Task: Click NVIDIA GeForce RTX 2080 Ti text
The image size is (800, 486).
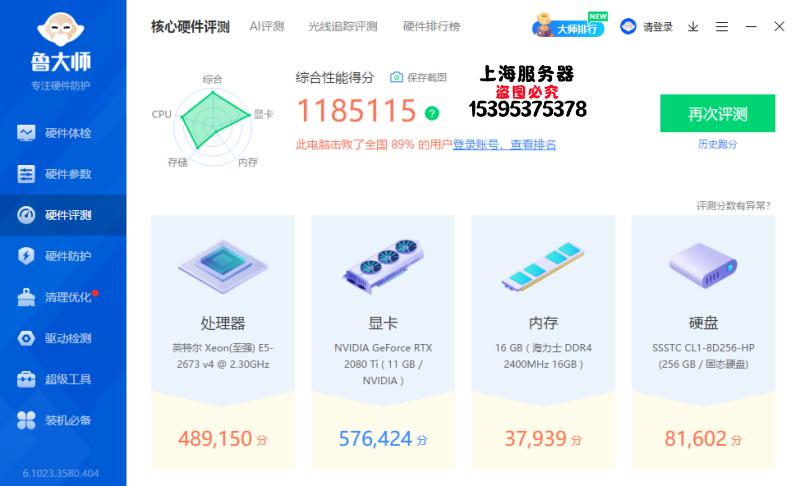Action: pos(383,364)
